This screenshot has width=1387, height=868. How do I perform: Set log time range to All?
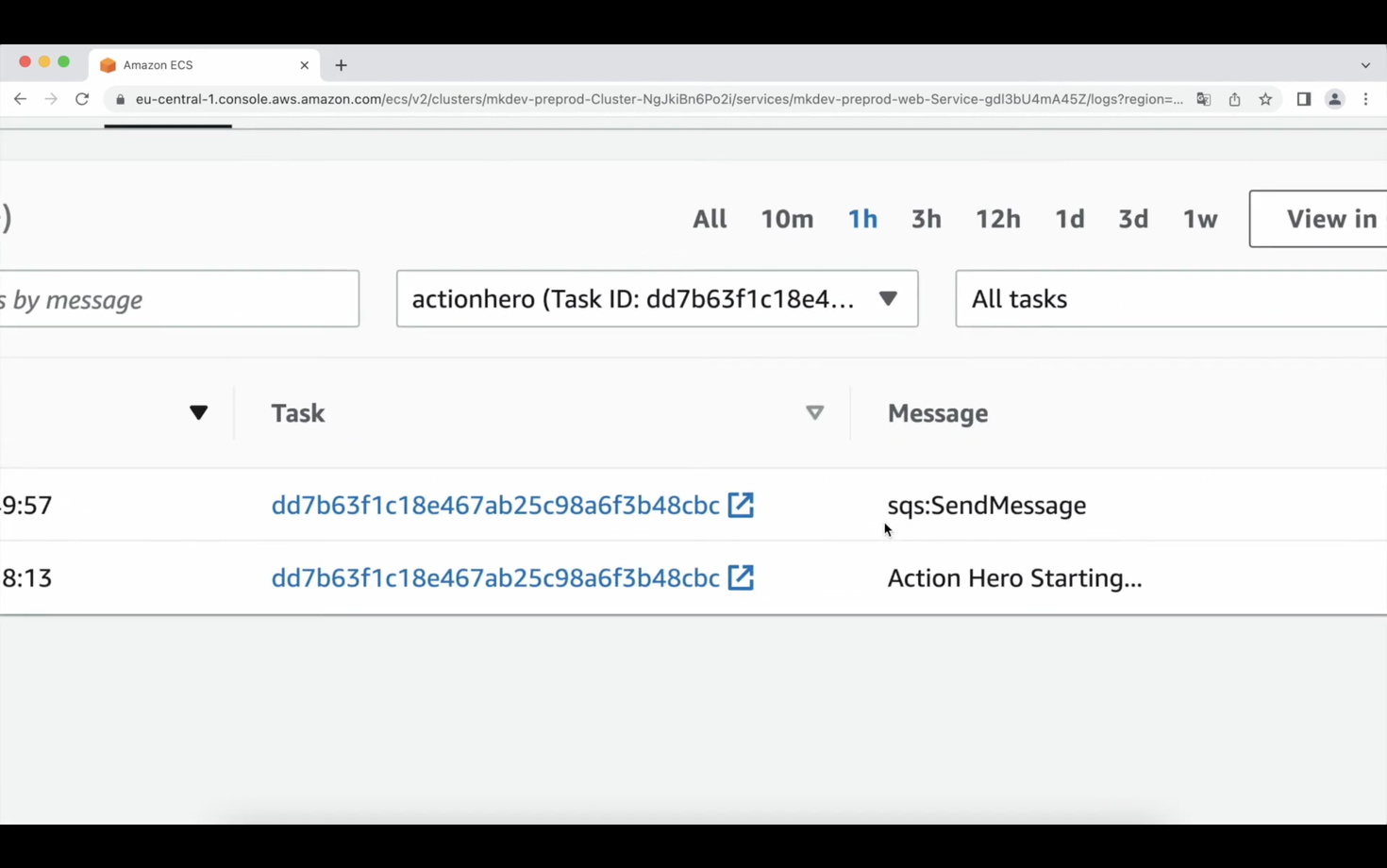(x=710, y=219)
